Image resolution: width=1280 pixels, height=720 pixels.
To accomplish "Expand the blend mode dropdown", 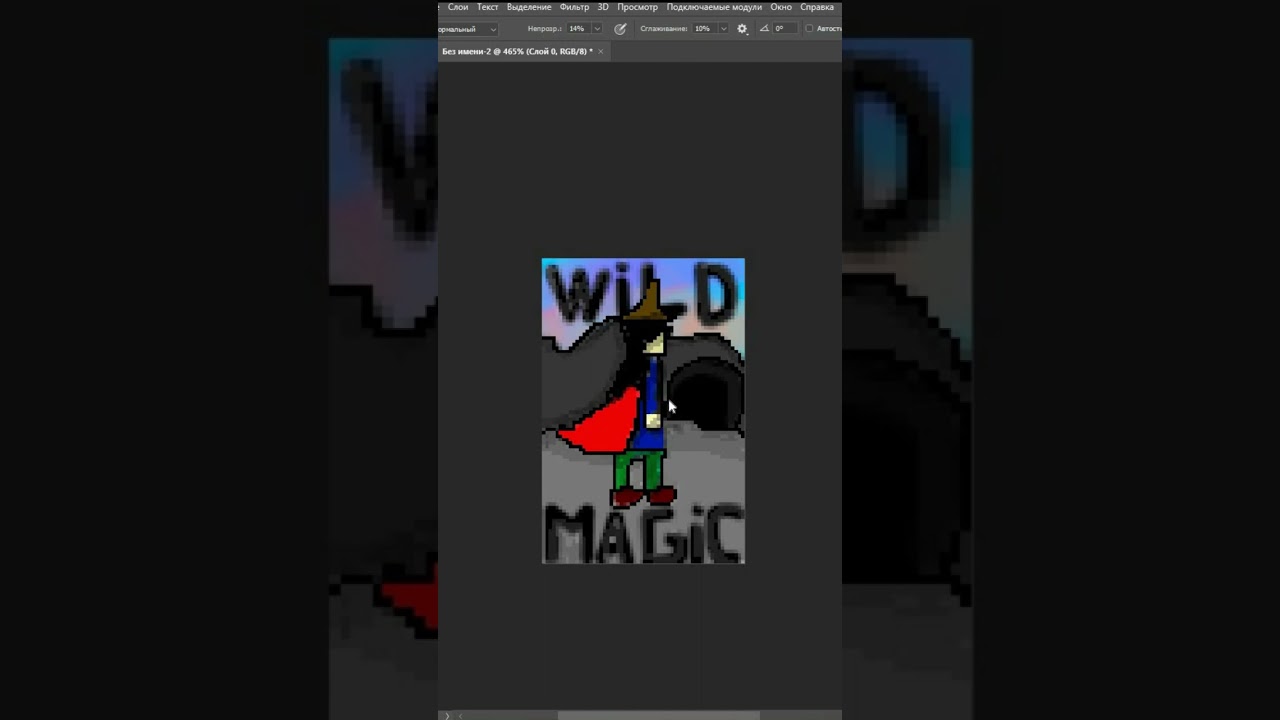I will pyautogui.click(x=468, y=29).
